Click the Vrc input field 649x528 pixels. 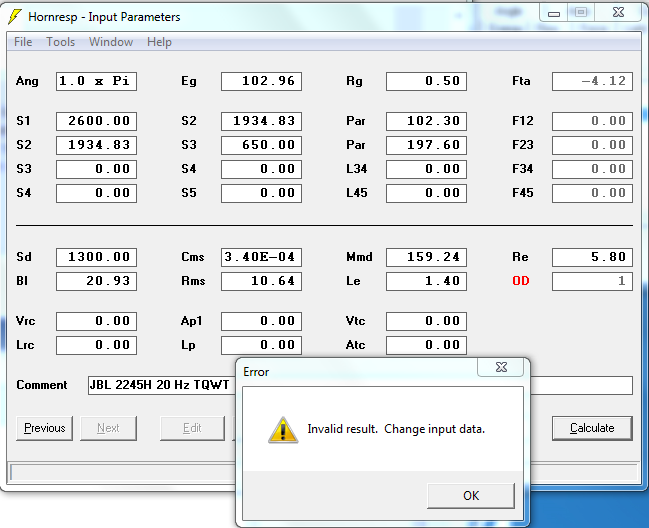[x=96, y=322]
